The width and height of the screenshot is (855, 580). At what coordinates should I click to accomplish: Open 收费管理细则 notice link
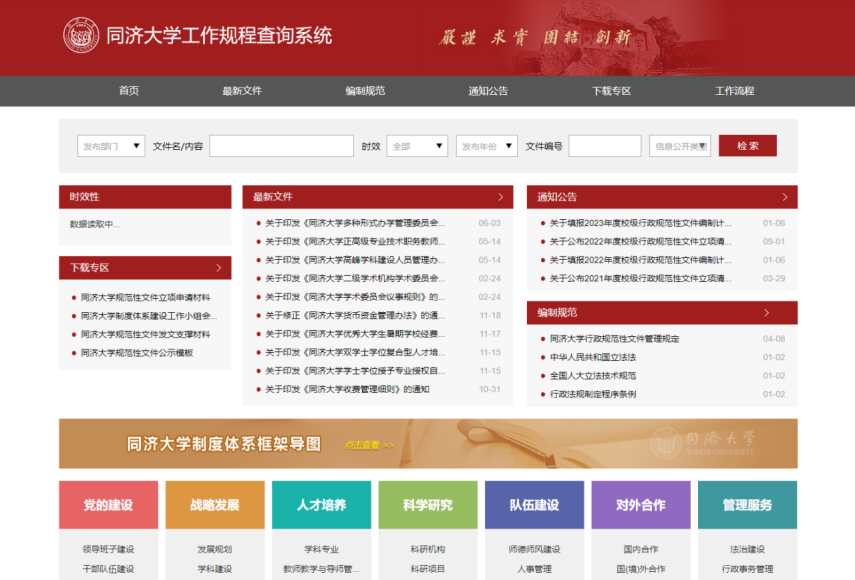347,390
